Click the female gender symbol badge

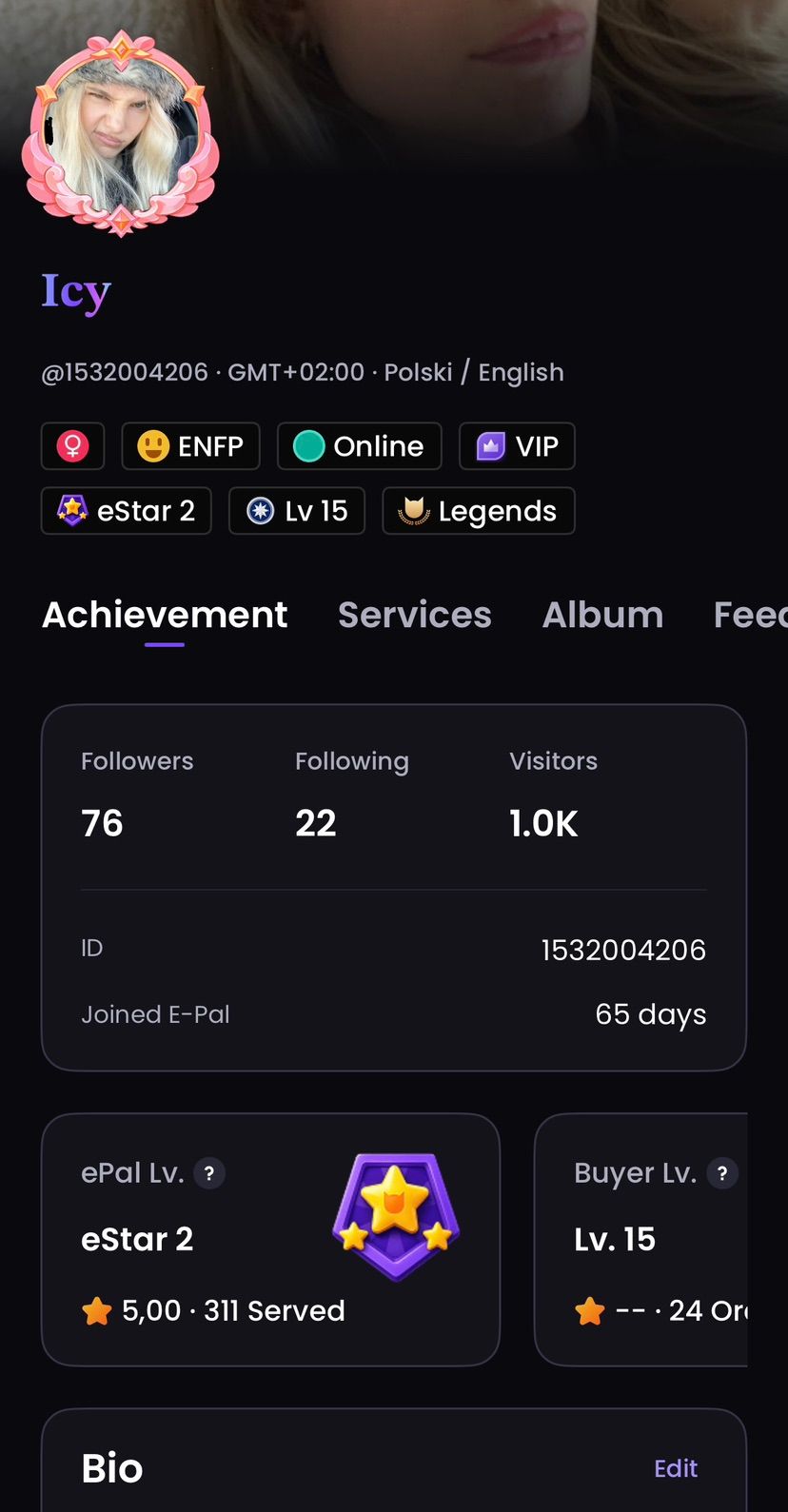pos(72,445)
